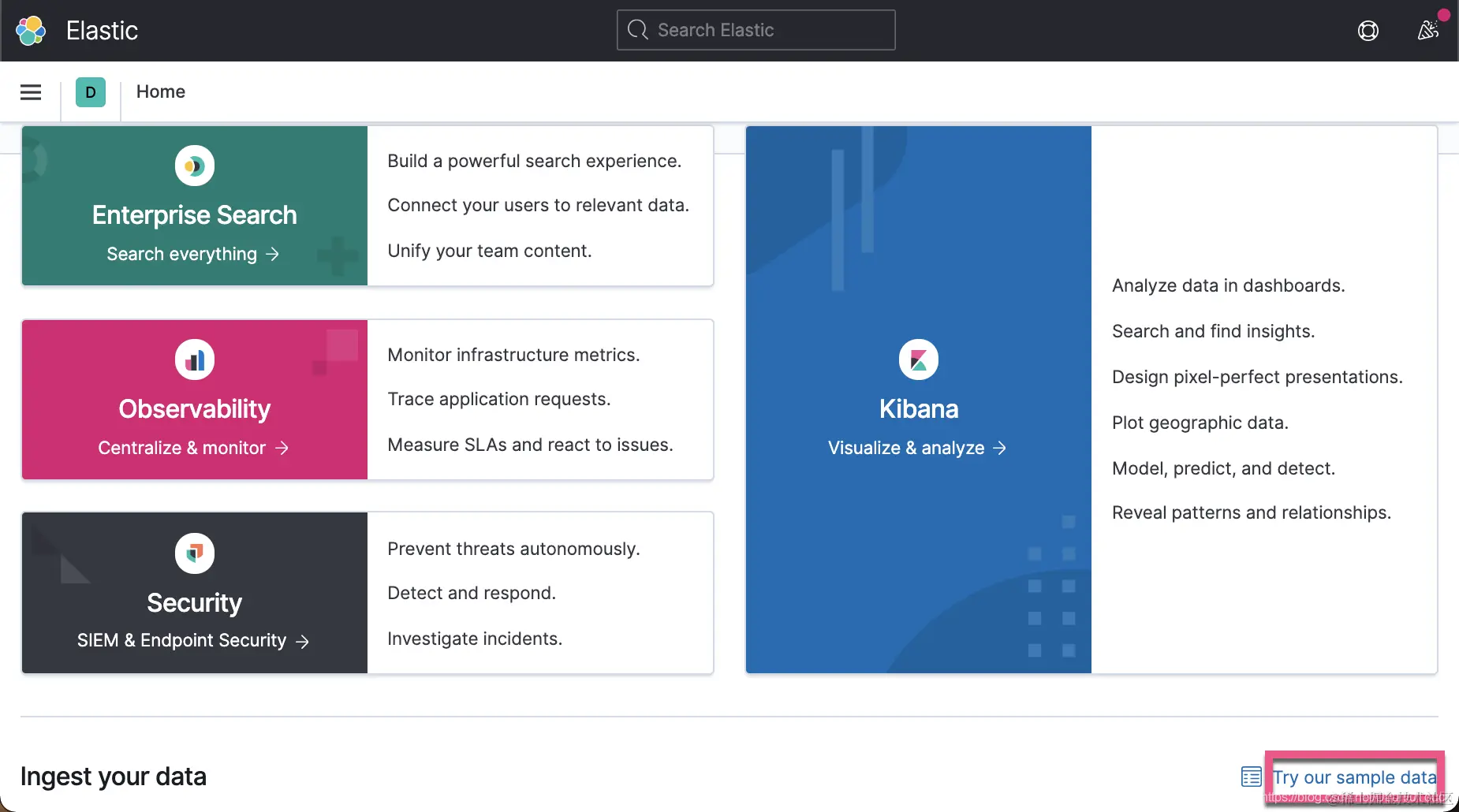Select text Prevent threats autonomously
This screenshot has height=812, width=1459.
514,549
